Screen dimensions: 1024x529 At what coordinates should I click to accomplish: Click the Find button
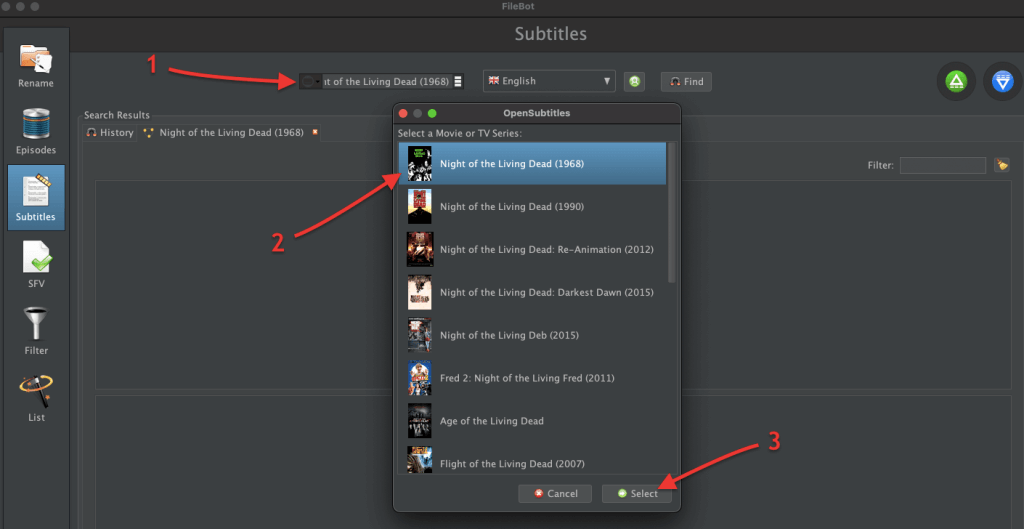coord(686,82)
